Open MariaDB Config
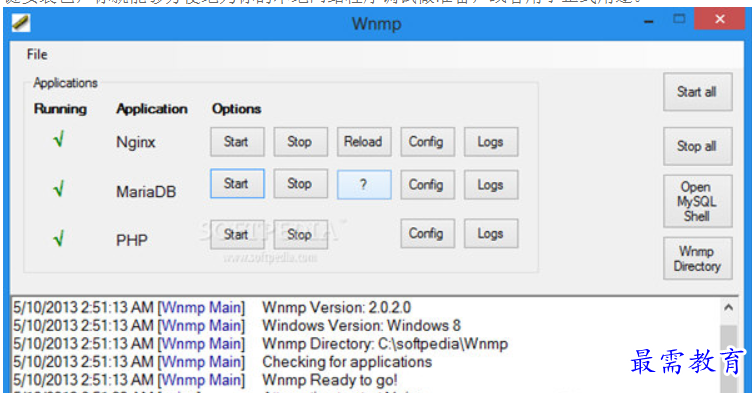752x393 pixels. pos(427,184)
